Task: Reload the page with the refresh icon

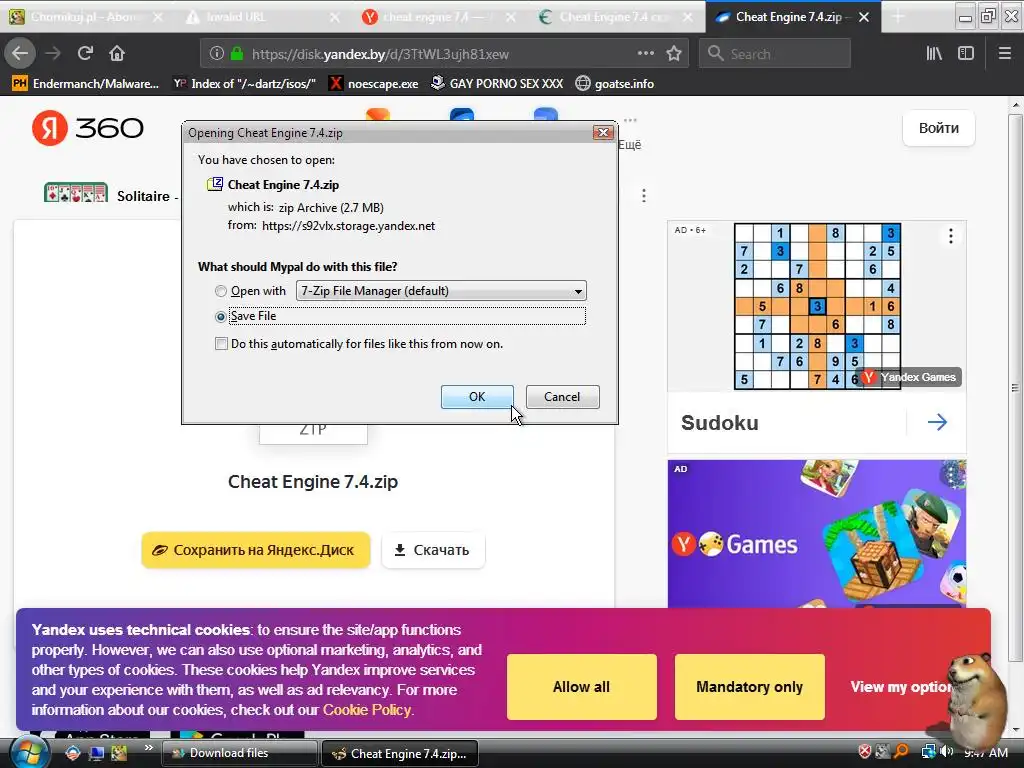Action: point(85,54)
